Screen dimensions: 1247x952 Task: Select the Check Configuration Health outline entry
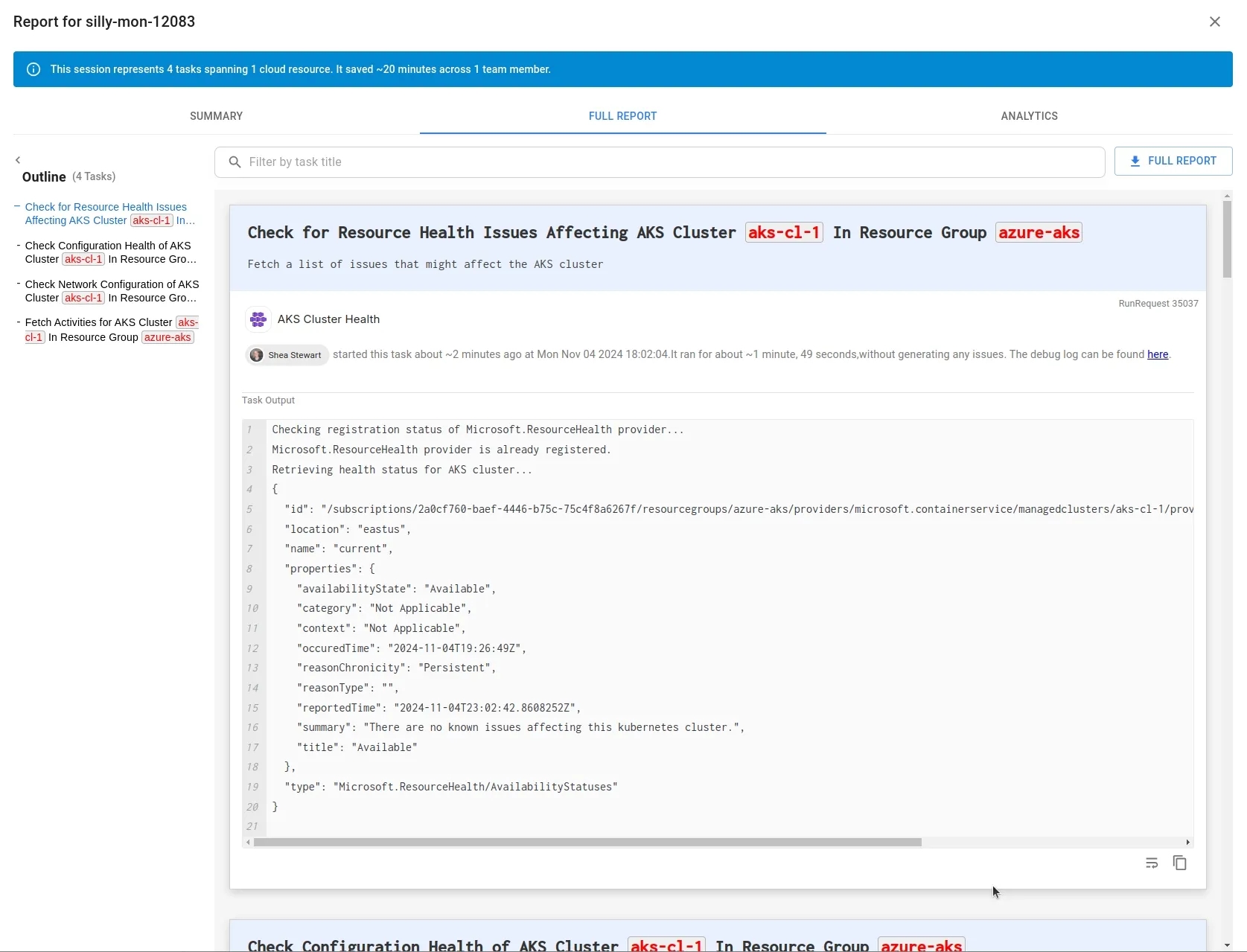click(x=106, y=252)
